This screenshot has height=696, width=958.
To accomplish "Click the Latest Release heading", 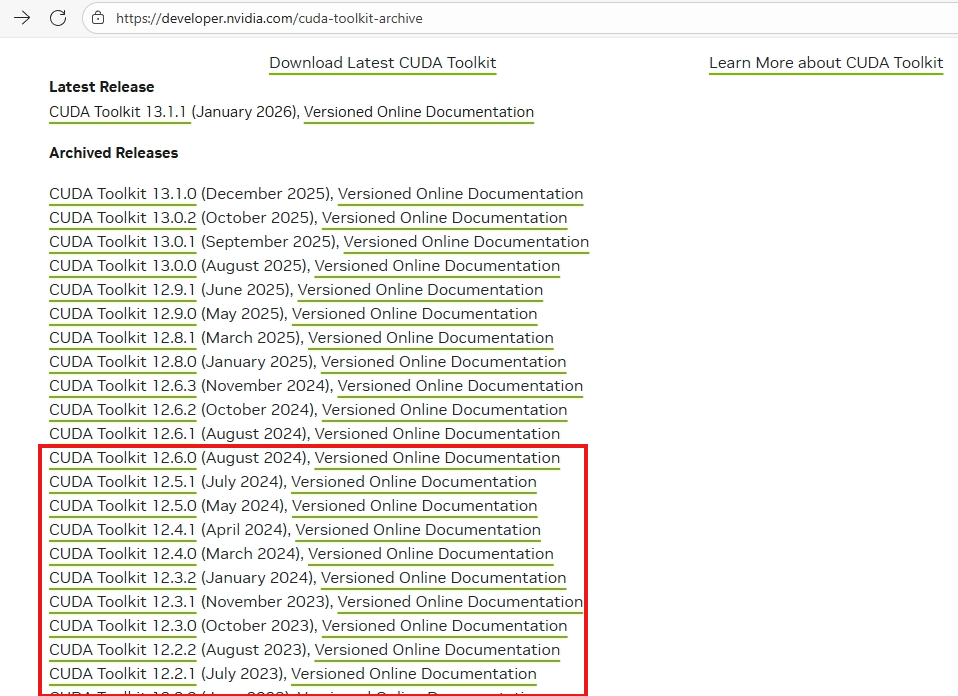I will click(x=101, y=87).
